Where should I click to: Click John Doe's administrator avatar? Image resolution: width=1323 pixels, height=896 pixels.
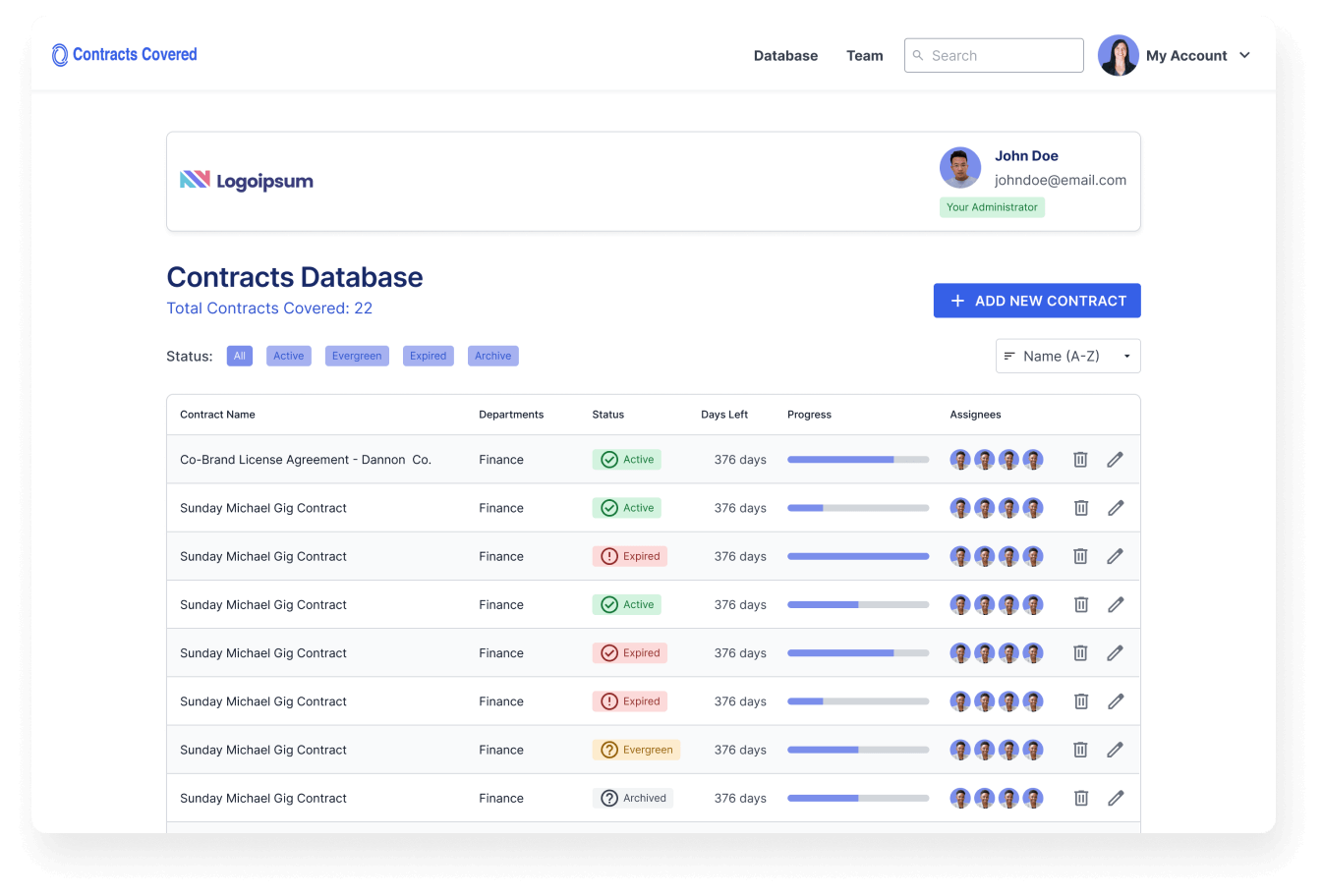[959, 168]
